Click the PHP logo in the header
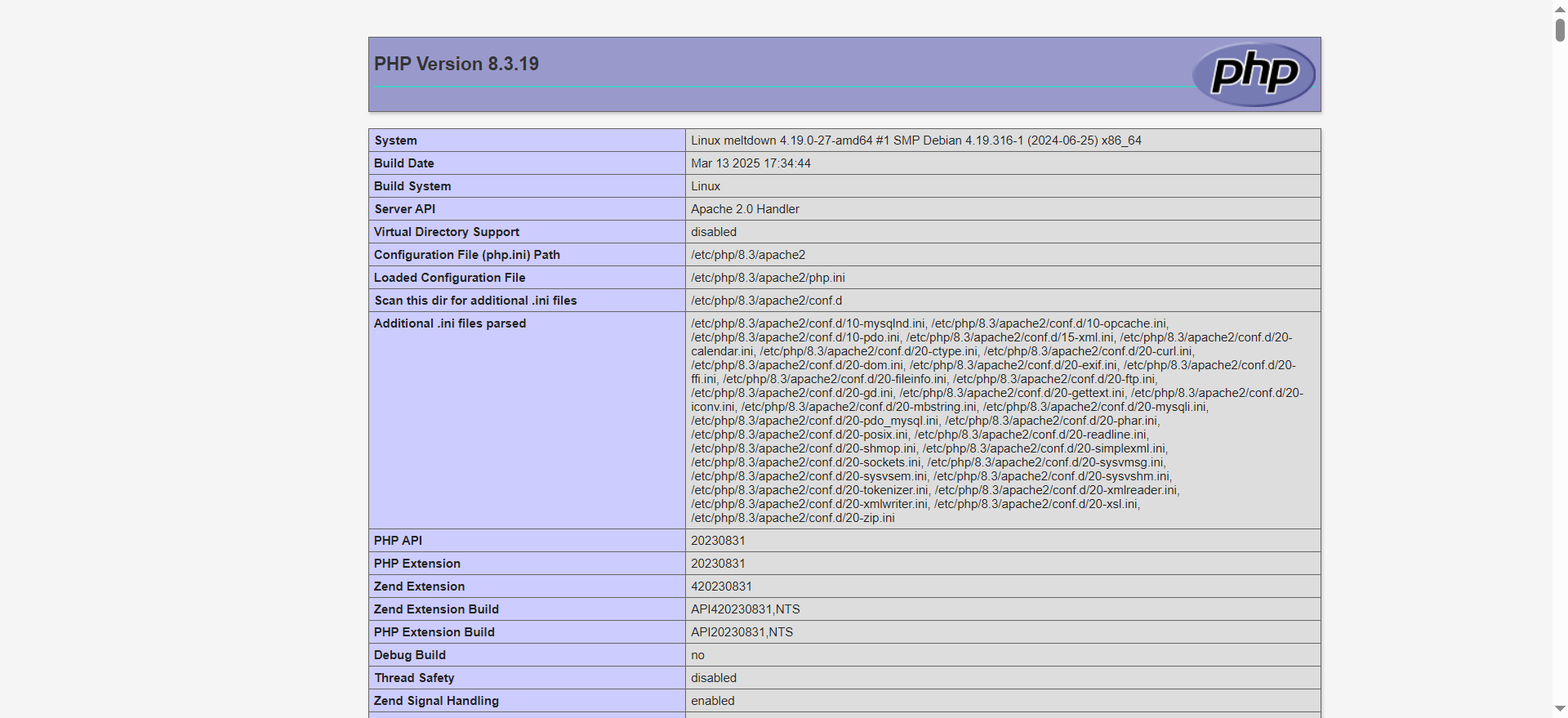 click(1254, 74)
